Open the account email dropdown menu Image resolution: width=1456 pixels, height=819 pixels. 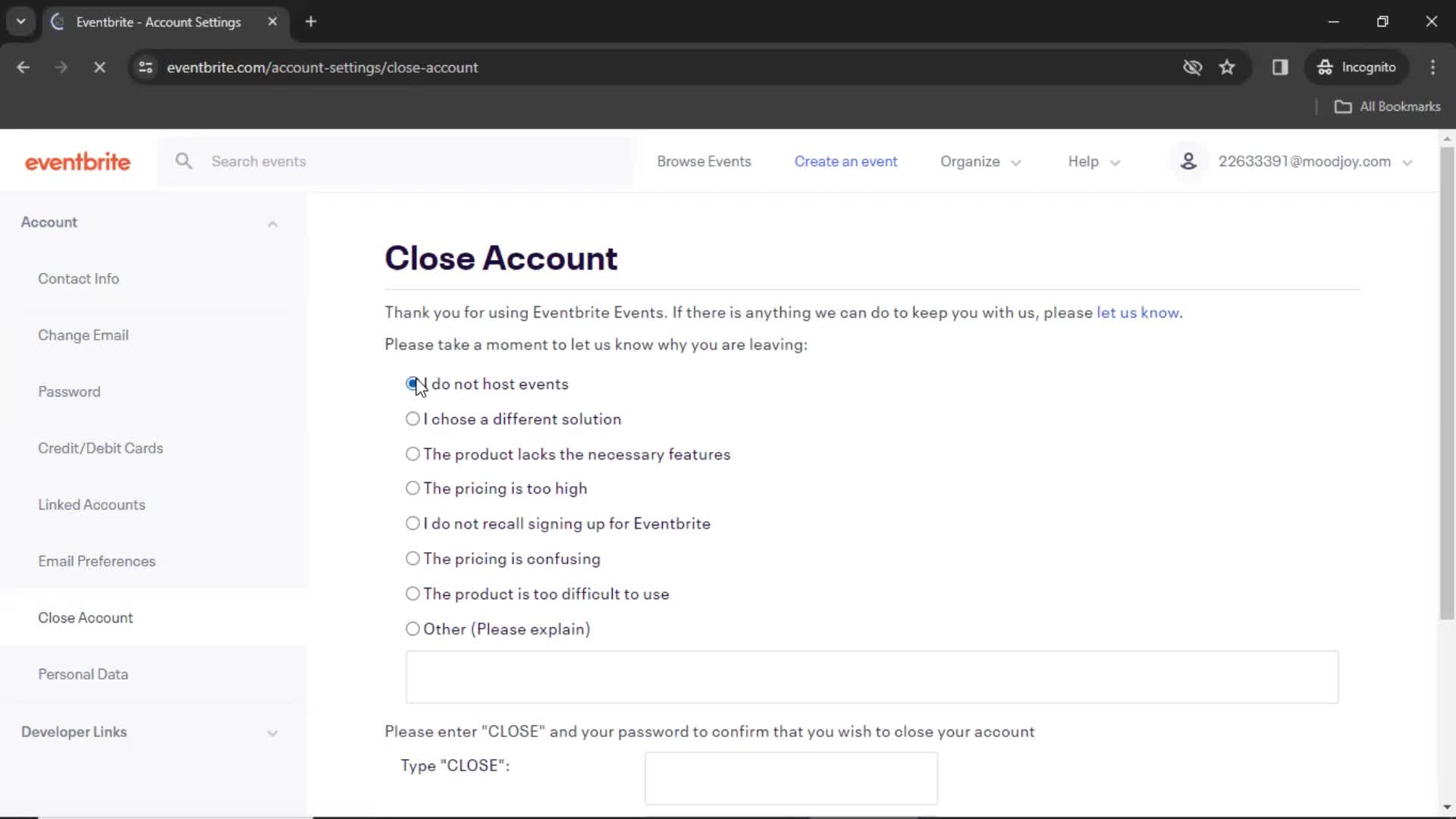1314,162
